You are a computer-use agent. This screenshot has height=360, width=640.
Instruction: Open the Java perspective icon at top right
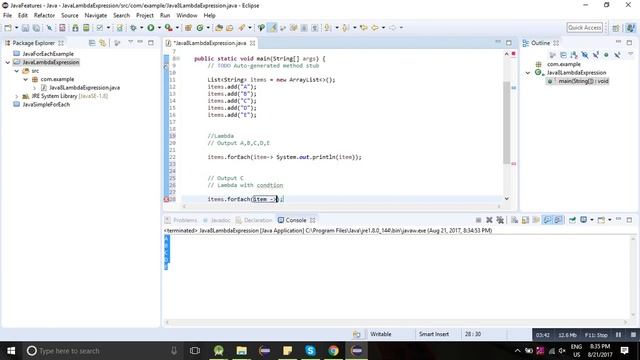[x=631, y=28]
